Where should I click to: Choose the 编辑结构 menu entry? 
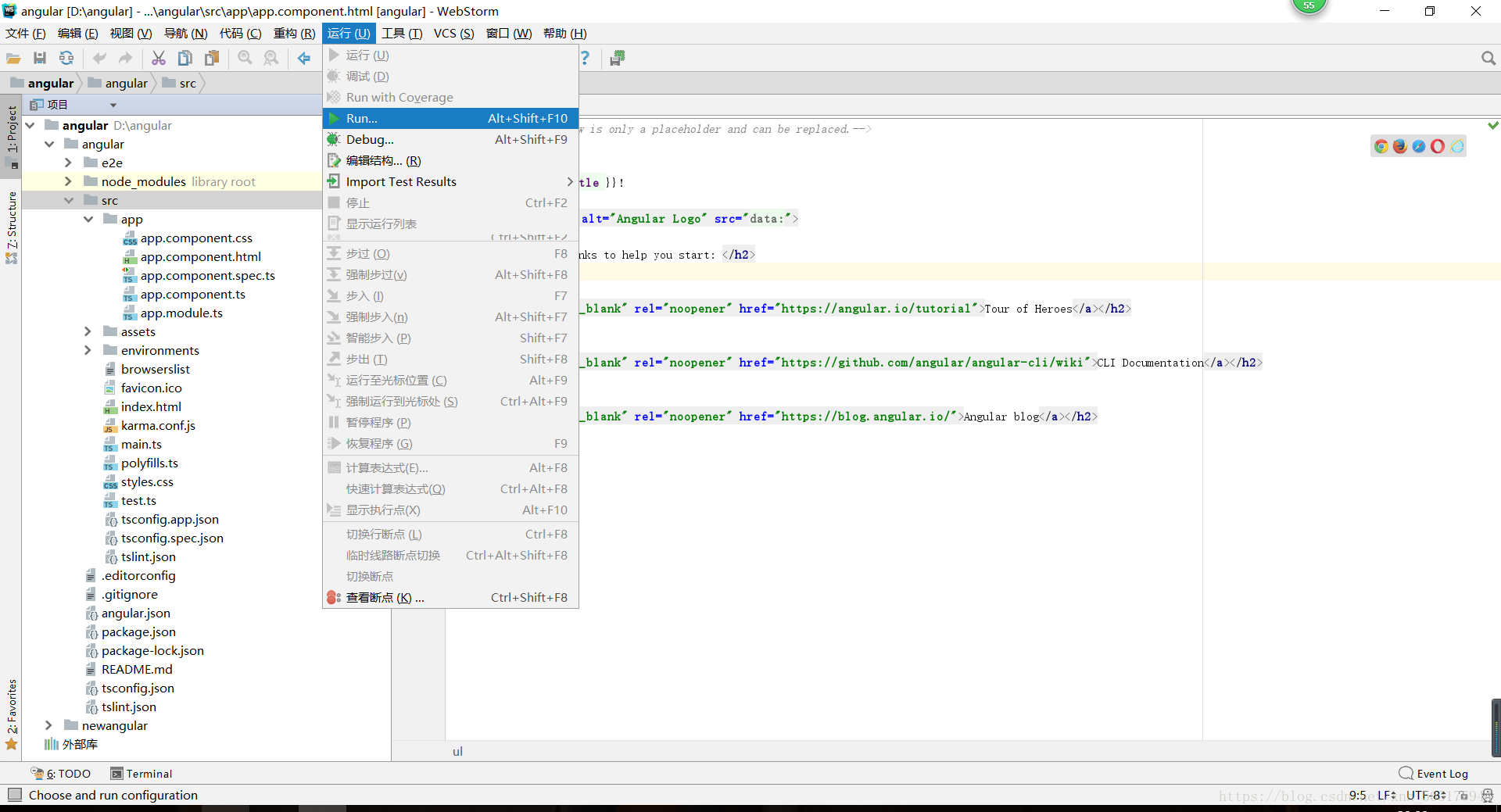tap(450, 160)
